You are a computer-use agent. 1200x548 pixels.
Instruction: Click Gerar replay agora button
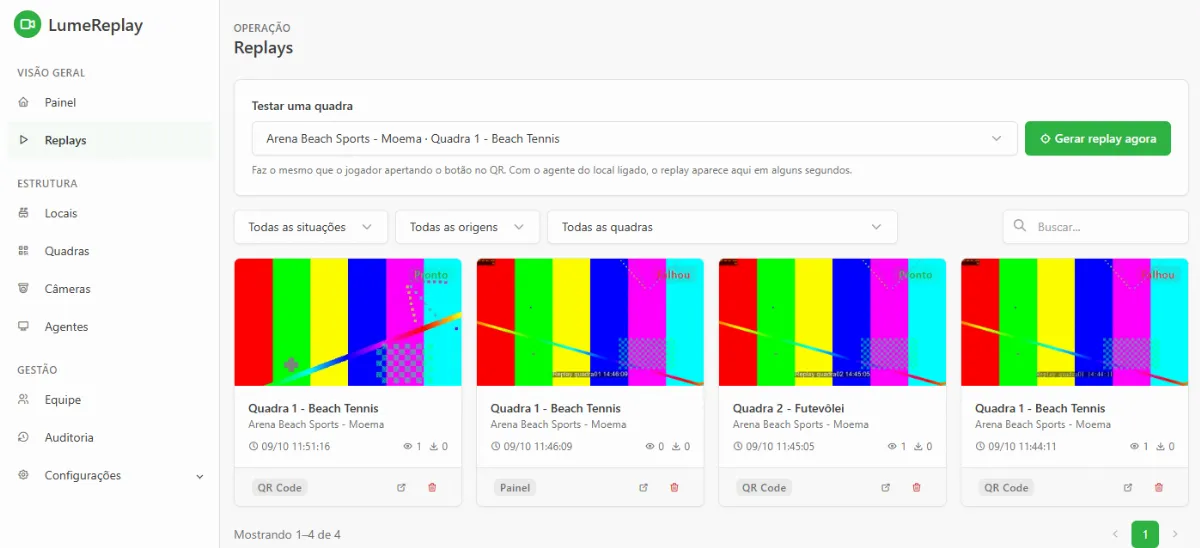pos(1097,139)
